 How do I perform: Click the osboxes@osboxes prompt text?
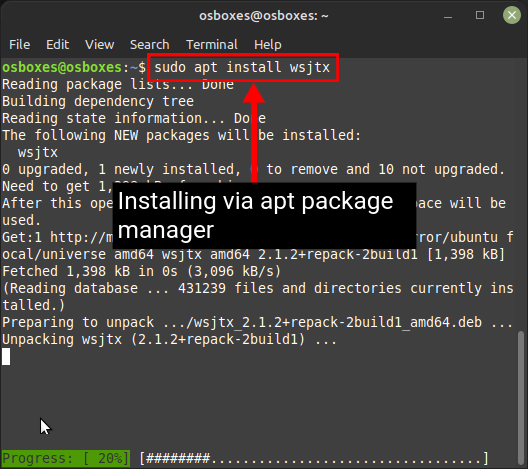pyautogui.click(x=62, y=67)
